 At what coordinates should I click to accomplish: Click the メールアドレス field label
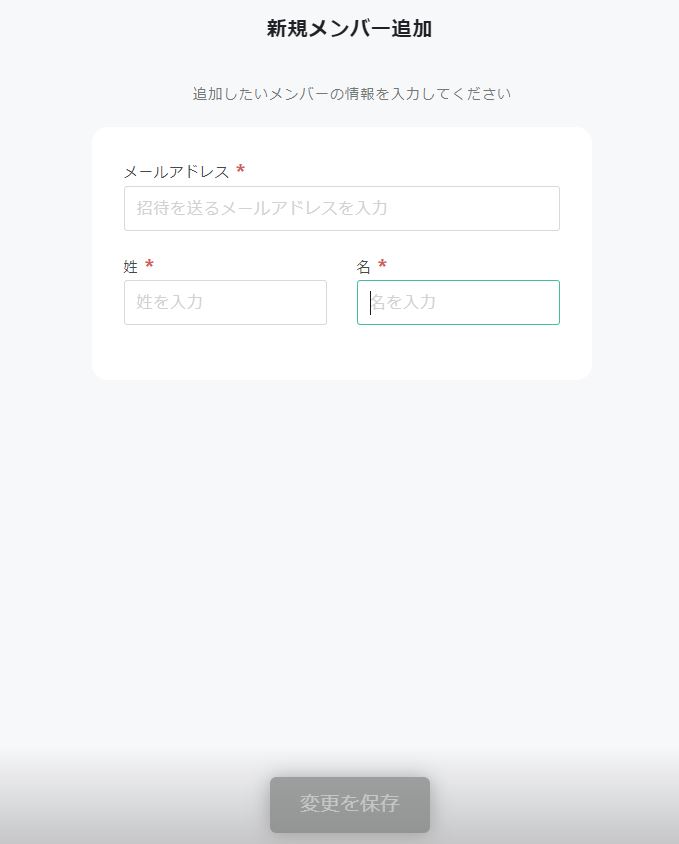176,172
